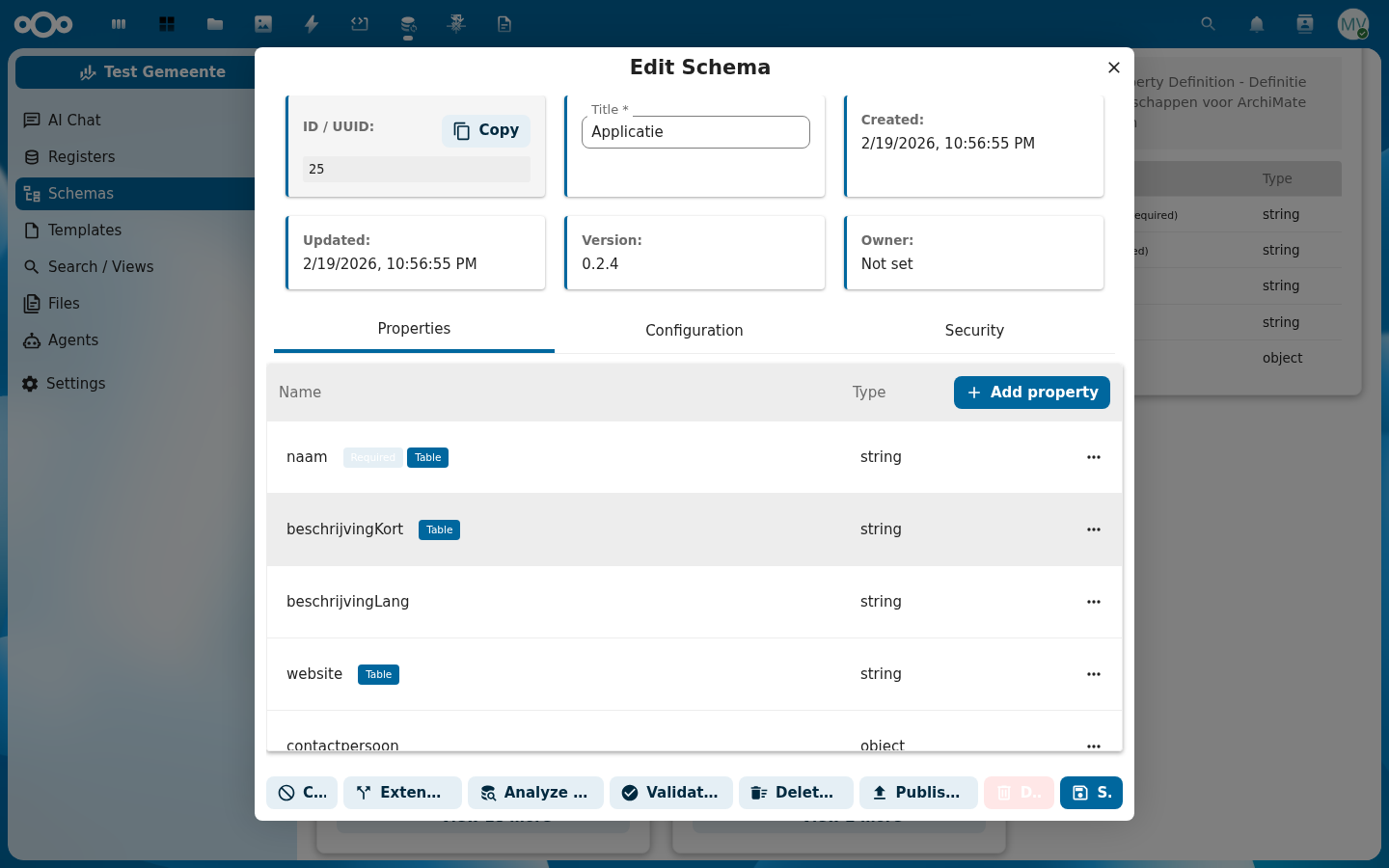Copy the schema ID / UUID
1389x868 pixels.
(486, 130)
